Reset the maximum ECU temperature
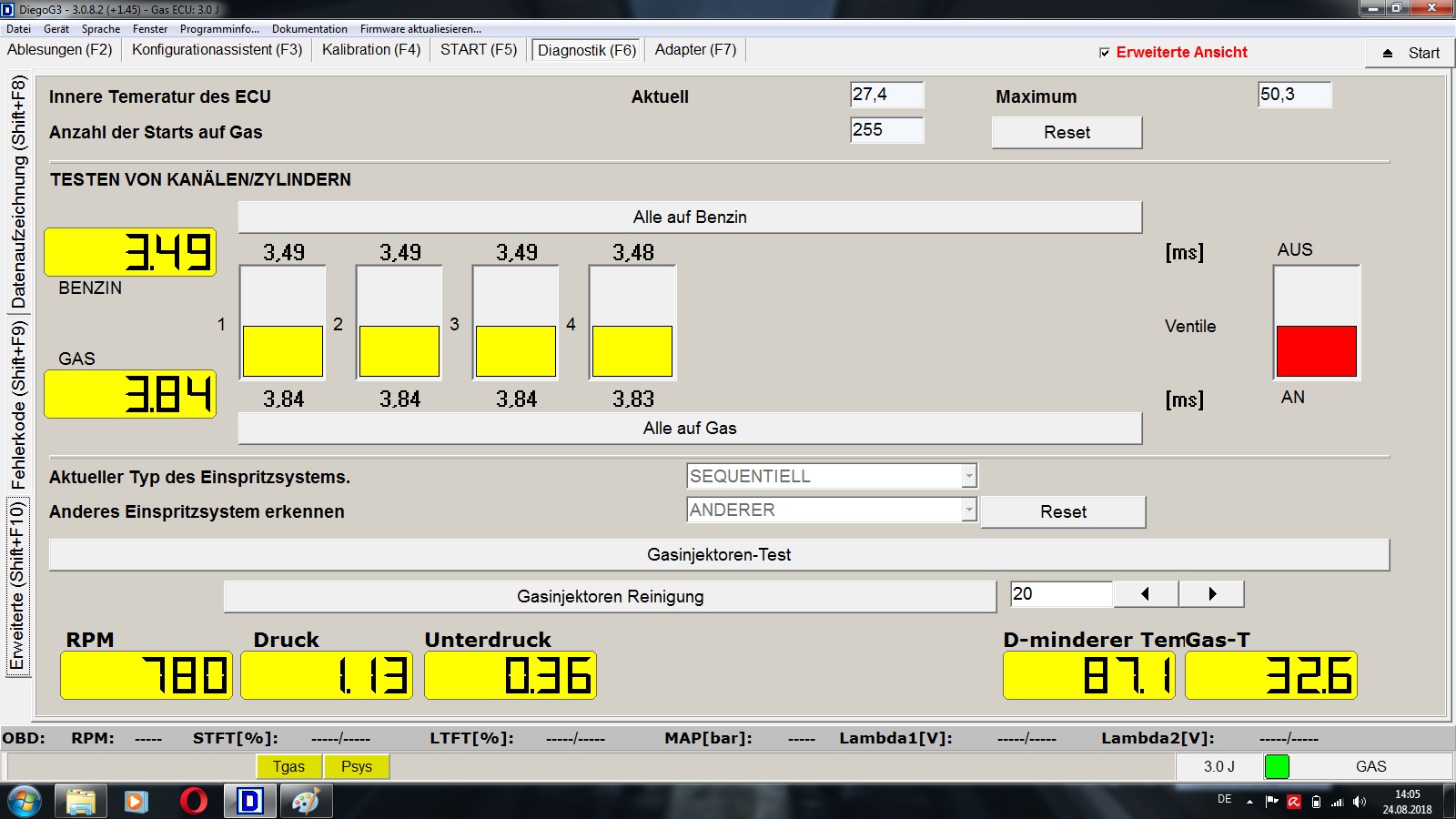Screen dimensions: 1456x819 [1067, 132]
